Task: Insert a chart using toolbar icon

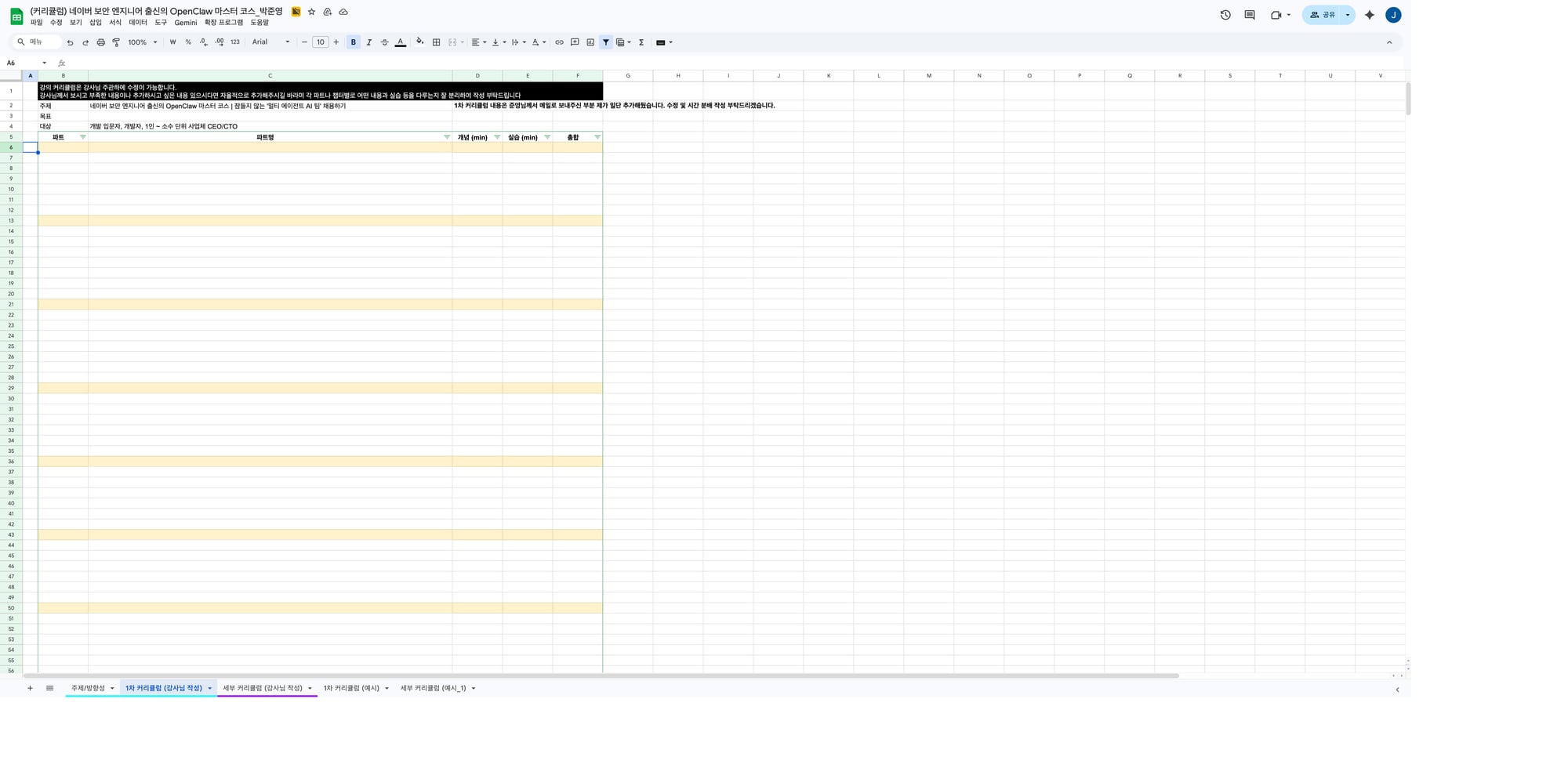Action: [590, 42]
